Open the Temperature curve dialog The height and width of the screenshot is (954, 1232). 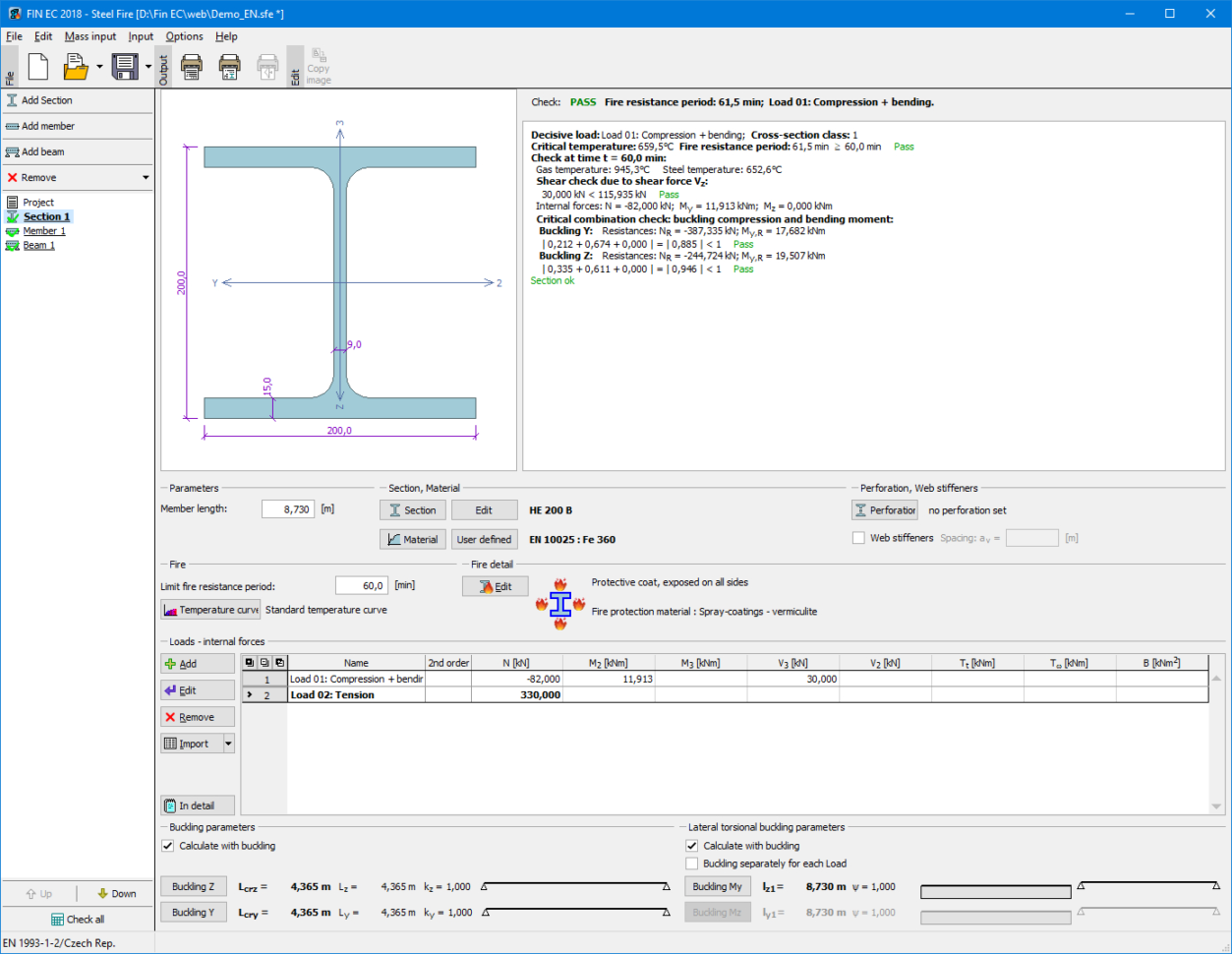[x=209, y=610]
